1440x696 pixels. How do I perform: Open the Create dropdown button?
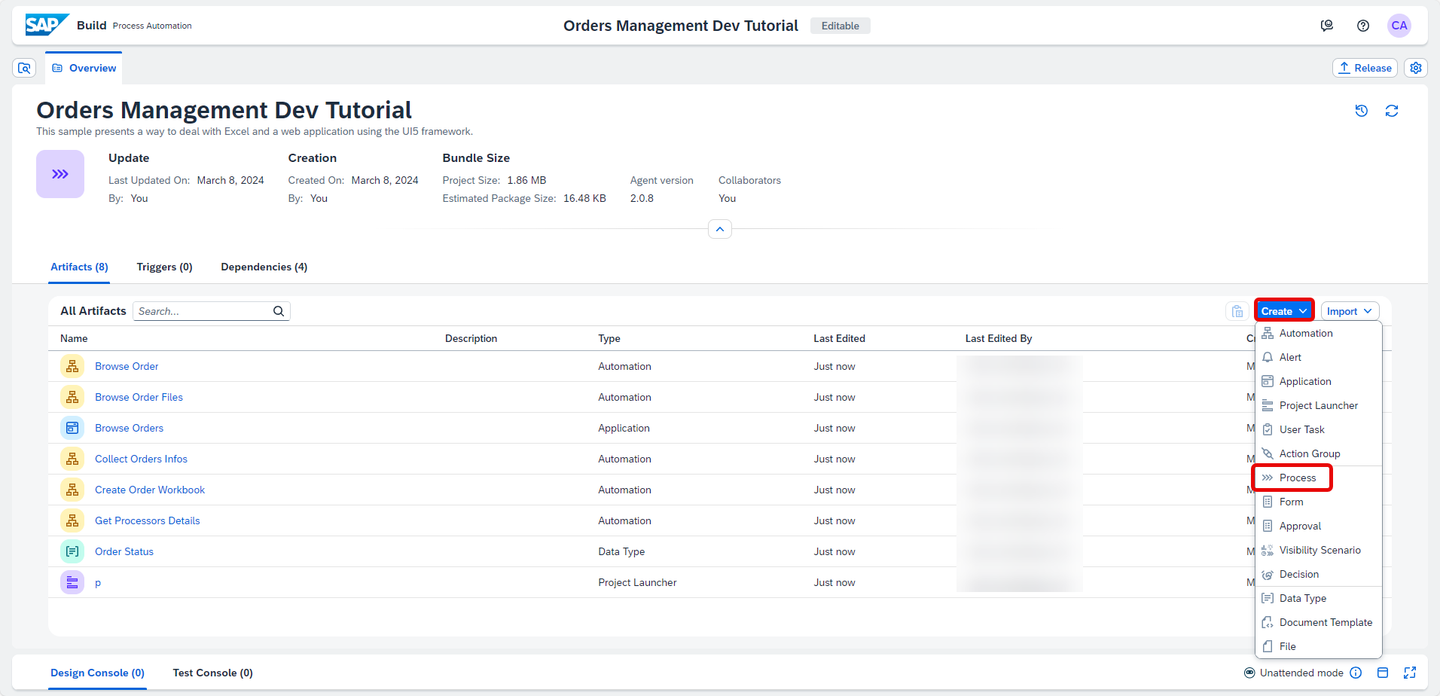(1284, 311)
